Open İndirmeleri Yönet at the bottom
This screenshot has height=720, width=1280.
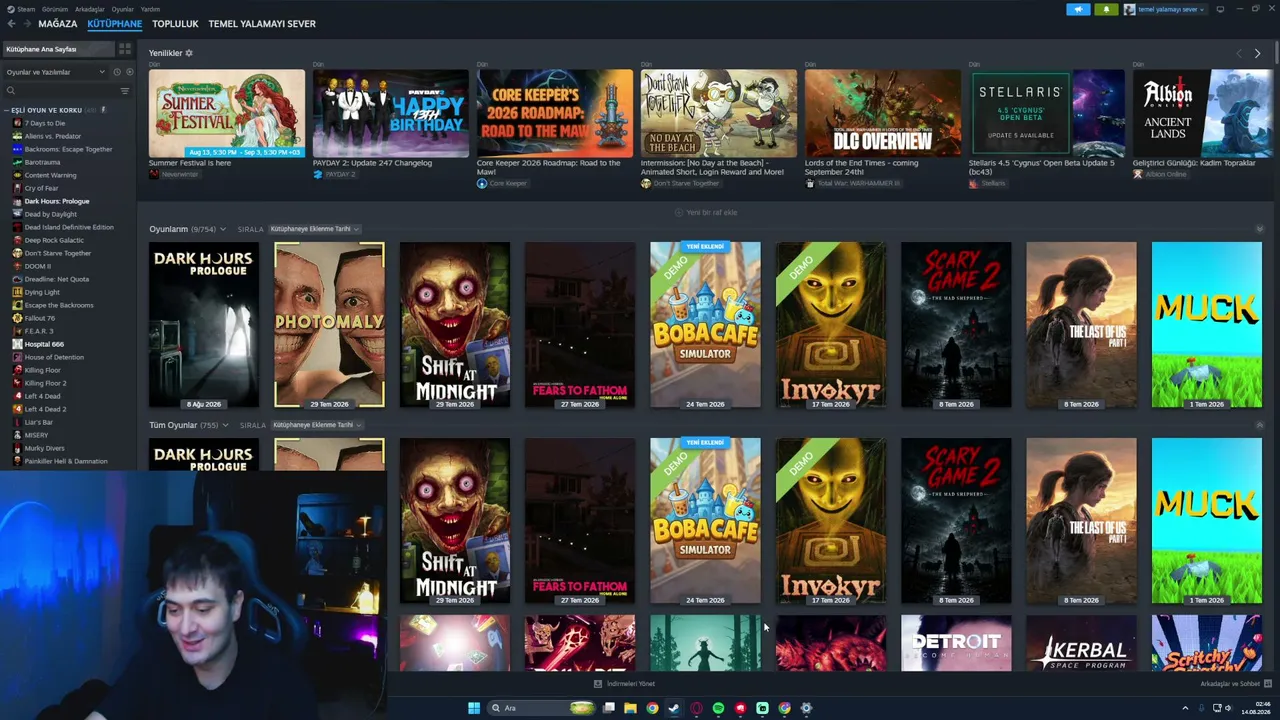(x=625, y=684)
